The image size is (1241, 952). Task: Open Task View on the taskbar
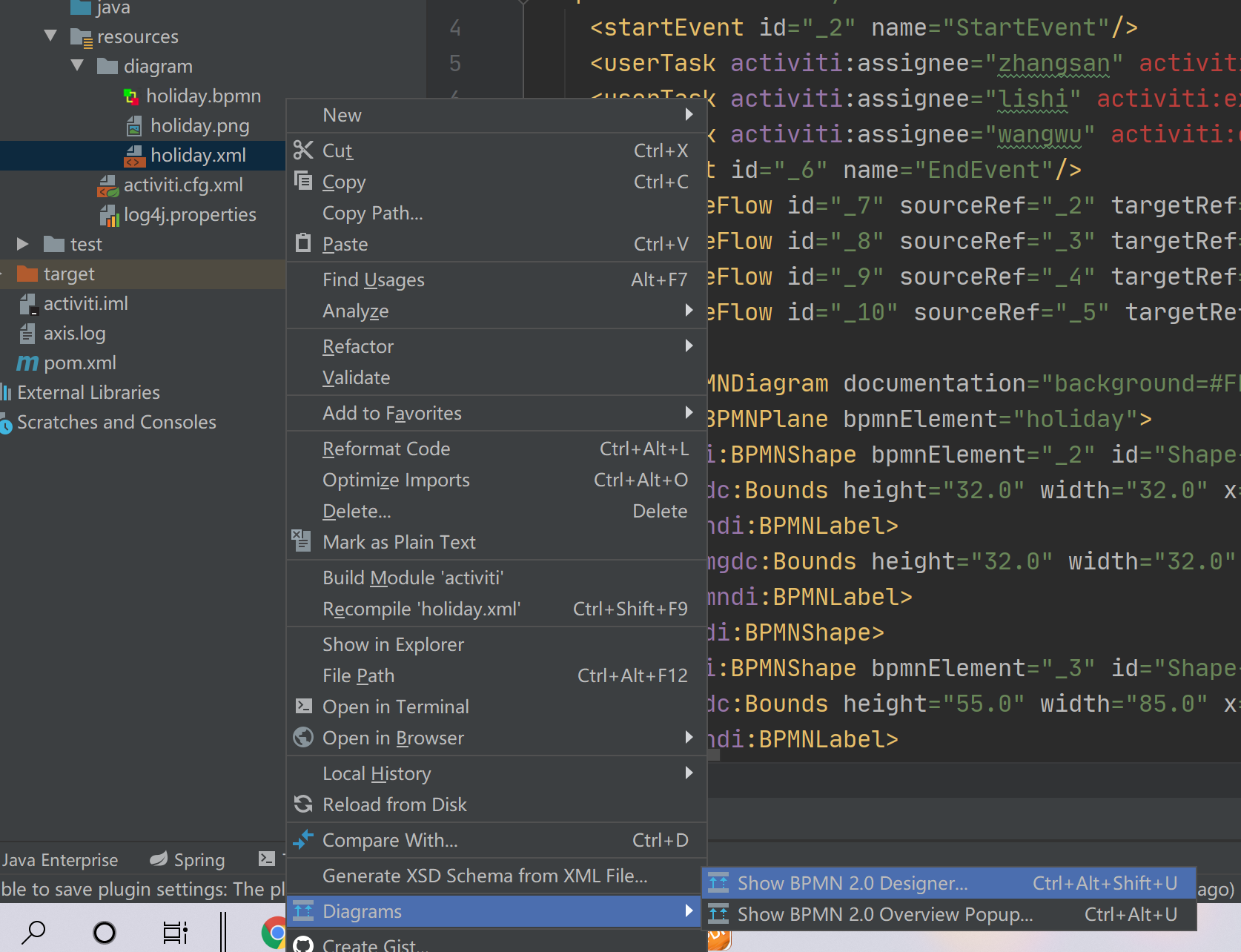(x=176, y=932)
